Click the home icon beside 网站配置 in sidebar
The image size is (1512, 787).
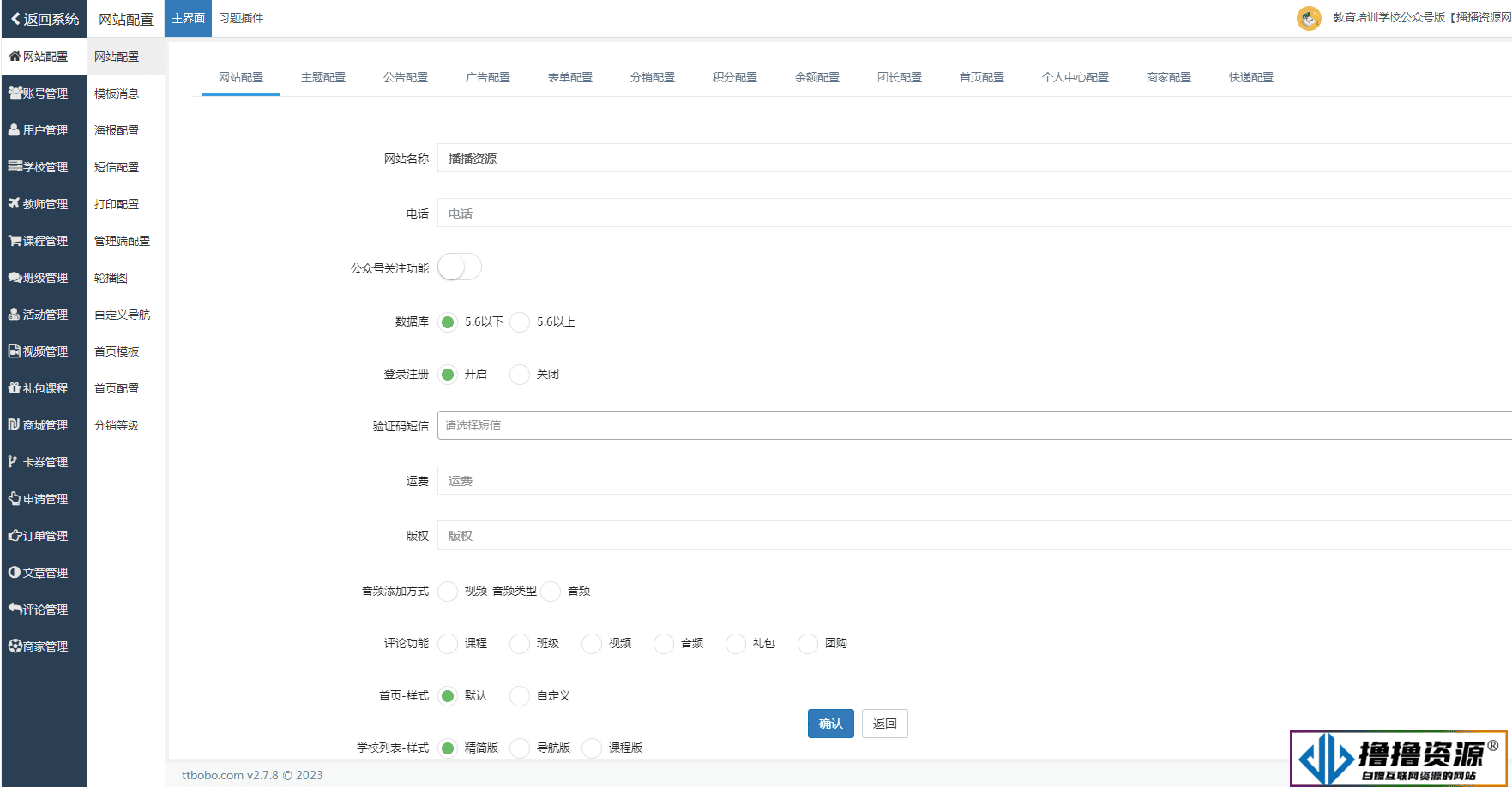pyautogui.click(x=15, y=56)
